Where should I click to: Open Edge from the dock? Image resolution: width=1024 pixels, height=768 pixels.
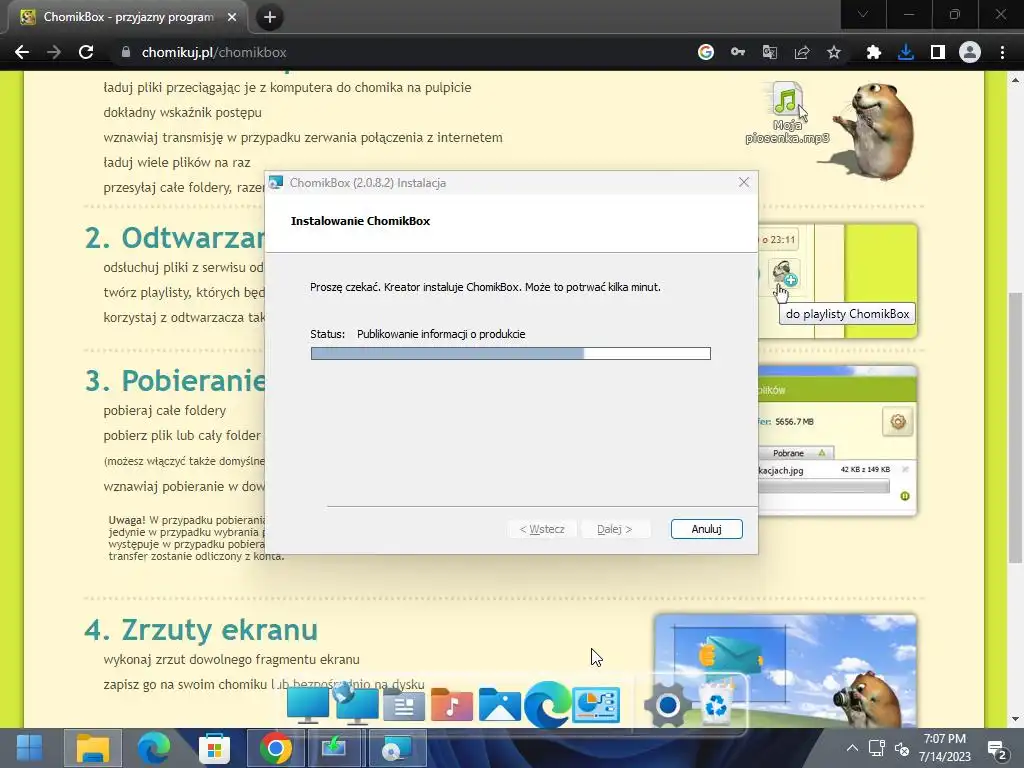point(547,705)
